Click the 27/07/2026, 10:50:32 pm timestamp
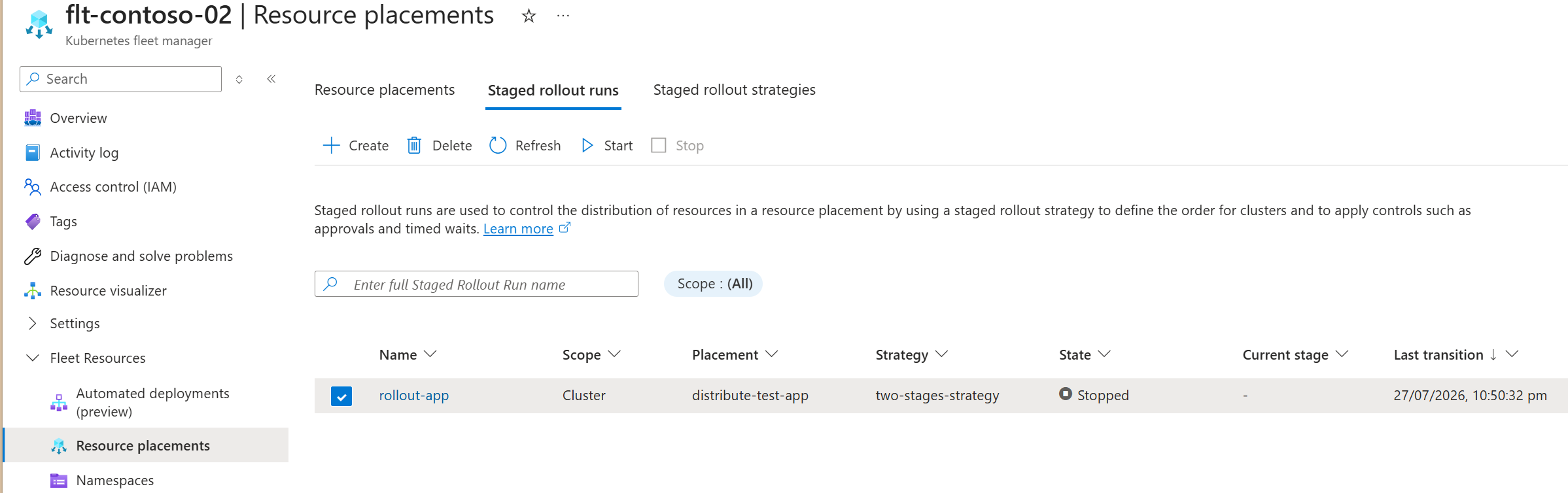 click(1470, 396)
